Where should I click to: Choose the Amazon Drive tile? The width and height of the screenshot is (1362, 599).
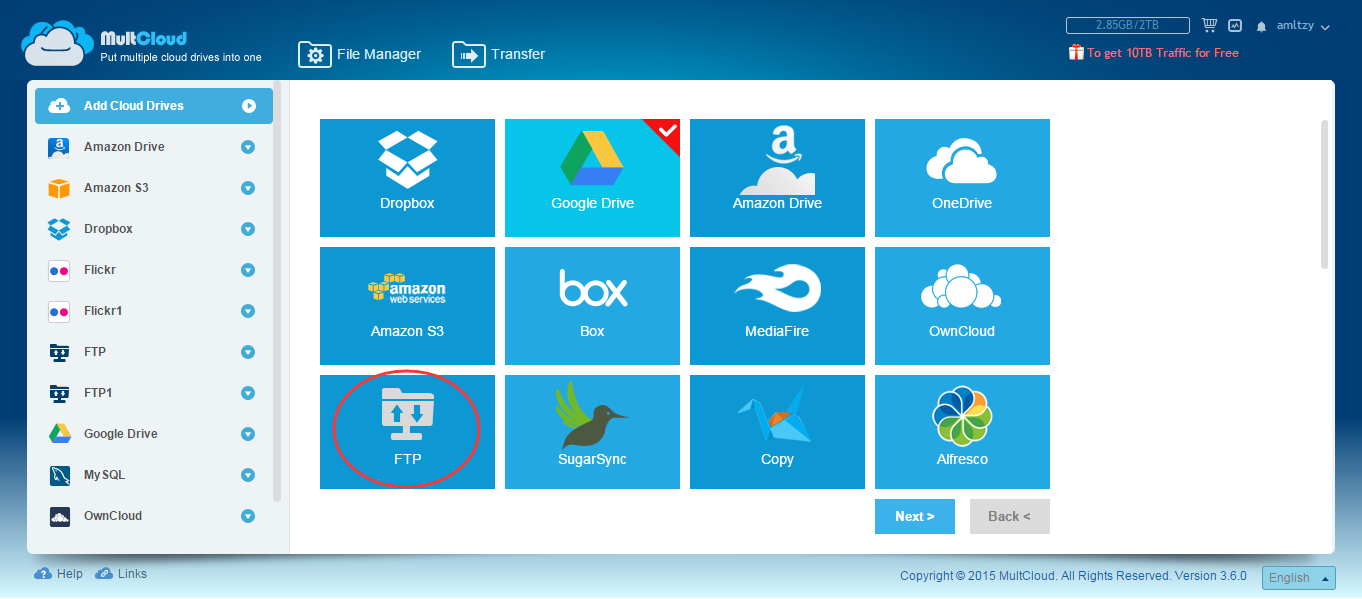pos(777,178)
